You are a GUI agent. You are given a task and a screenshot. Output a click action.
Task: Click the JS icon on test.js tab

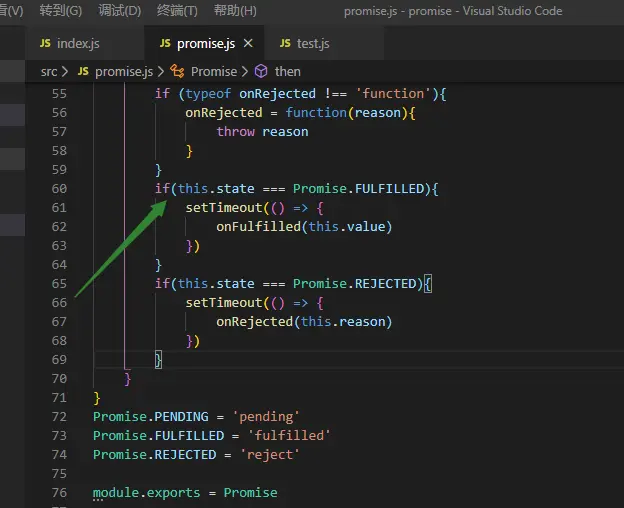285,43
